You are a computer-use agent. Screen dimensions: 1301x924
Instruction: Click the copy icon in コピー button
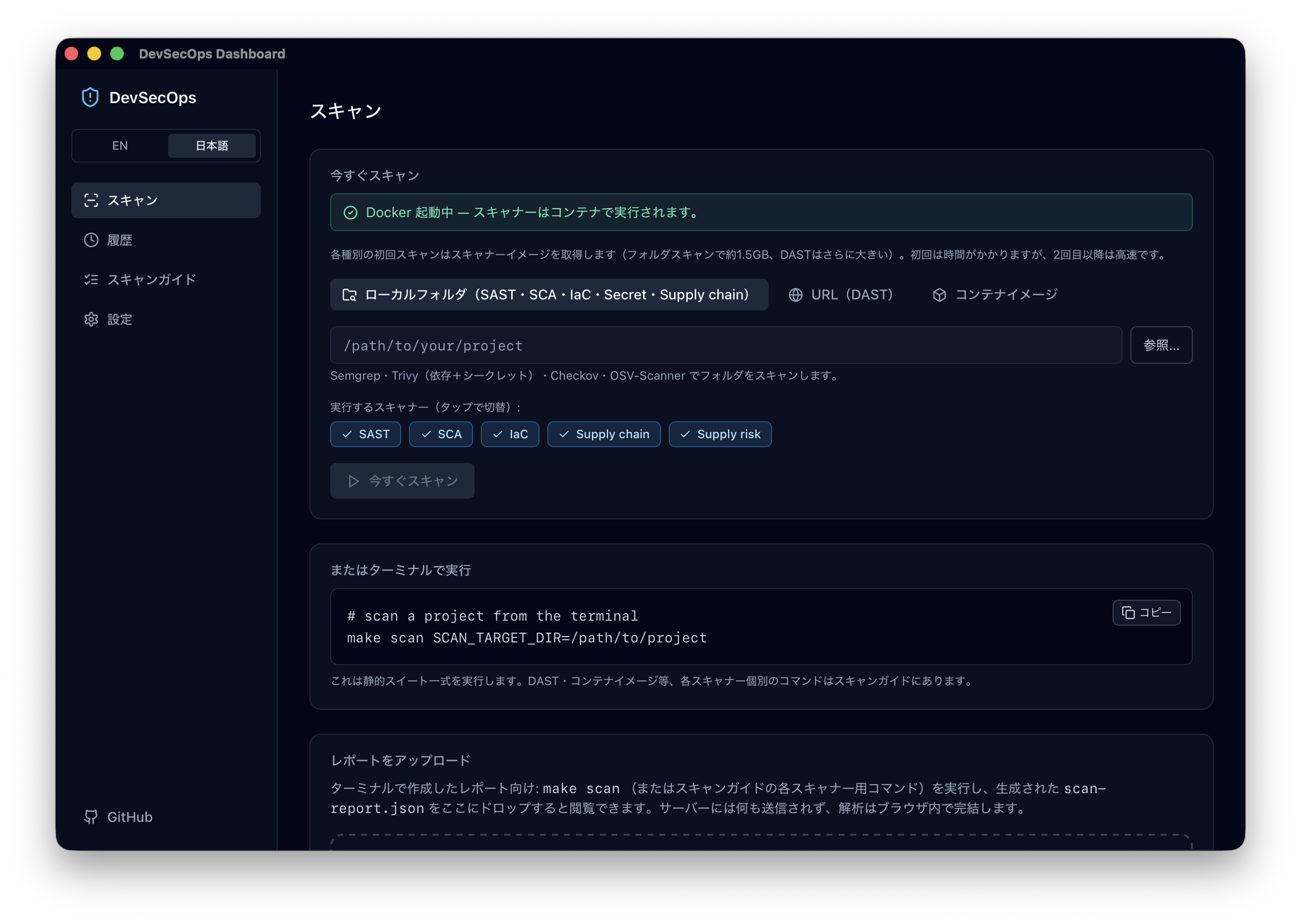click(x=1128, y=613)
